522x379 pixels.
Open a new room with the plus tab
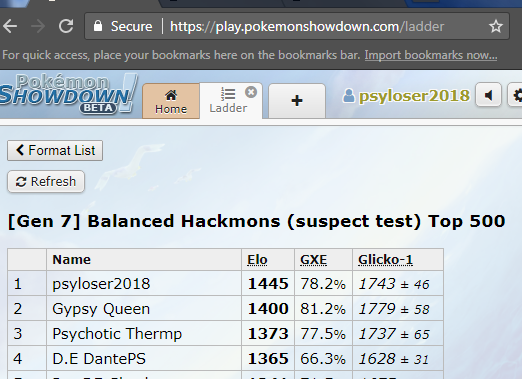(297, 101)
